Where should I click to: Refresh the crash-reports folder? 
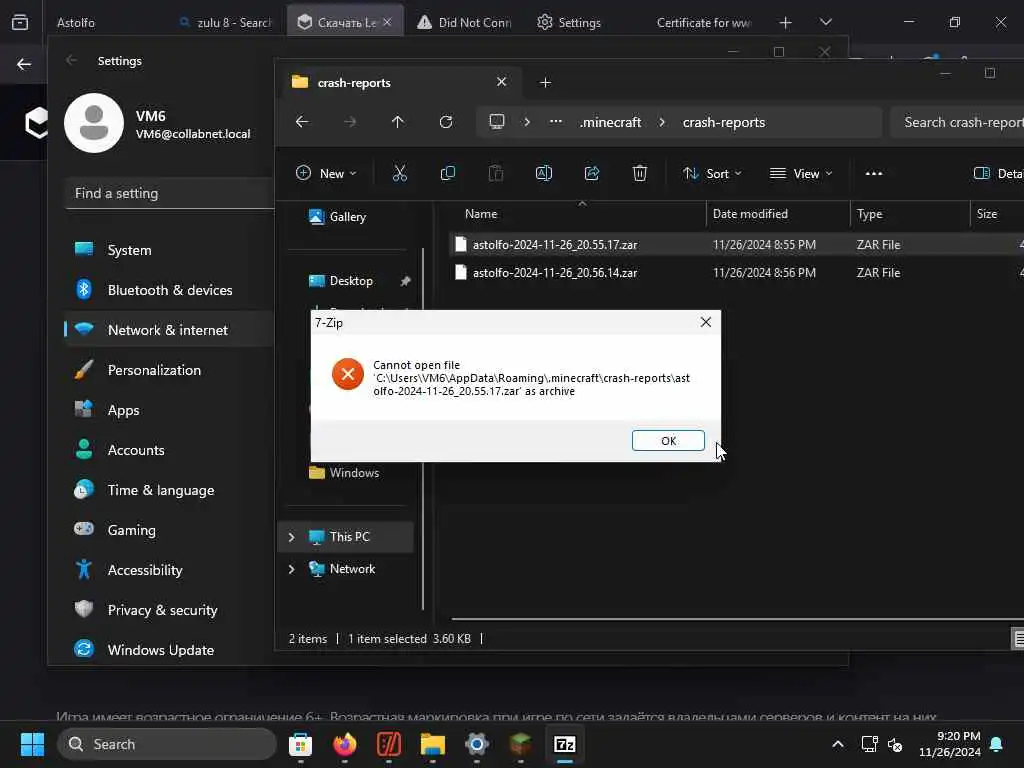pos(446,122)
